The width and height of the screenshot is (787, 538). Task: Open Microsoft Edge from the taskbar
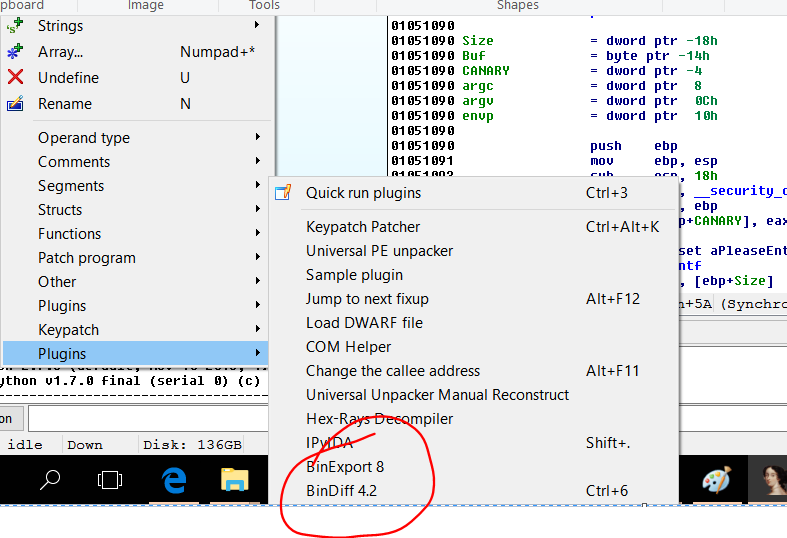click(x=174, y=480)
